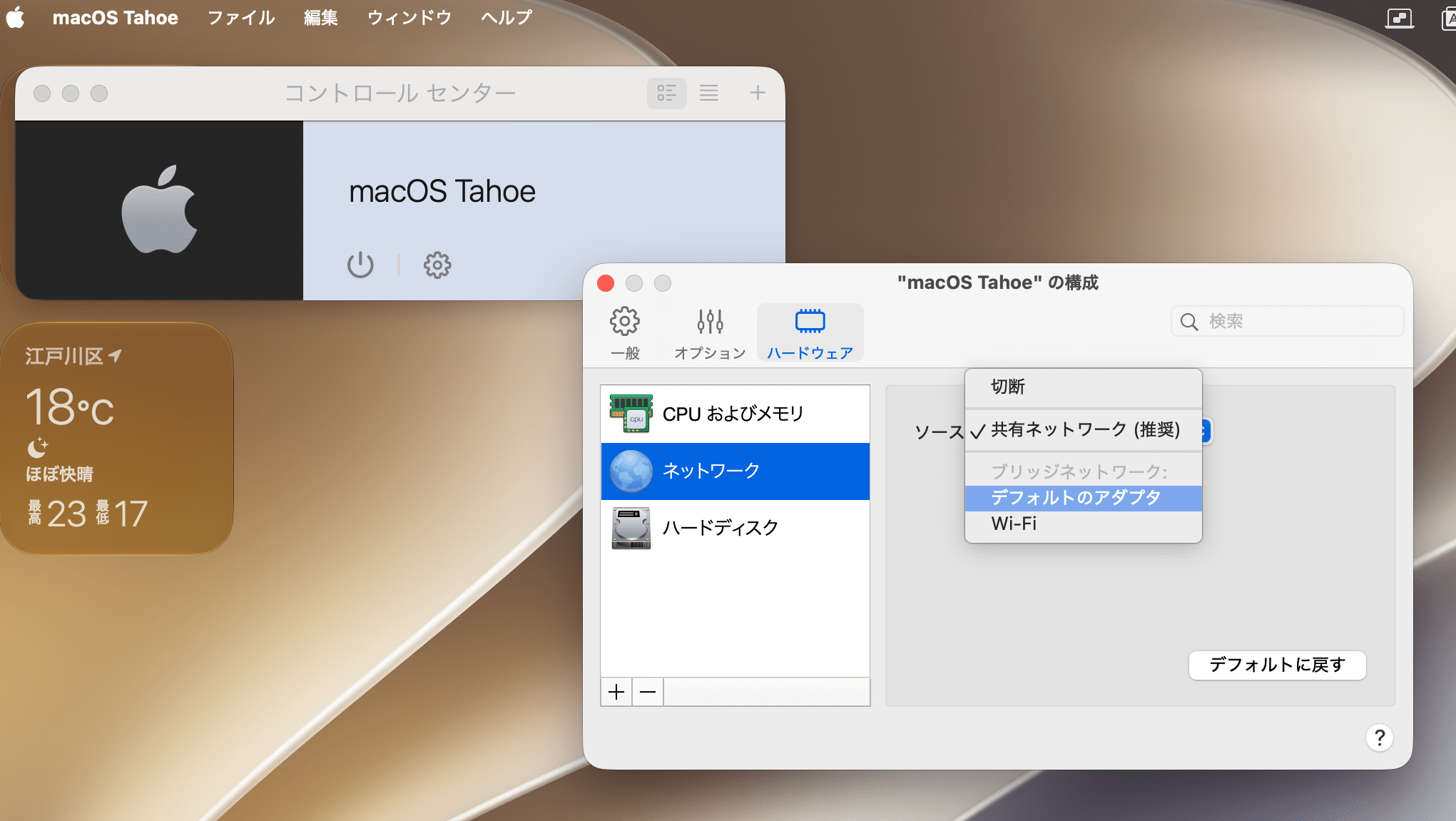Select CPU およびメモリ in hardware list
Screen dimensions: 1456x821
[x=735, y=414]
